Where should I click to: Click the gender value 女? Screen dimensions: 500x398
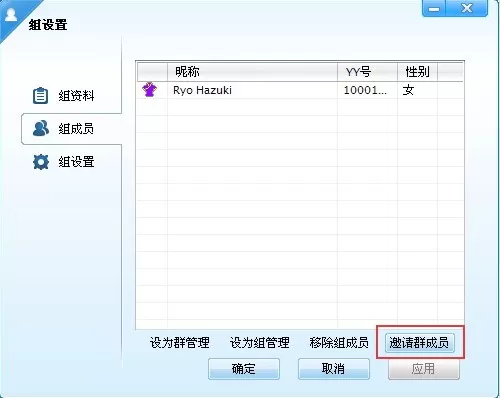click(x=408, y=90)
